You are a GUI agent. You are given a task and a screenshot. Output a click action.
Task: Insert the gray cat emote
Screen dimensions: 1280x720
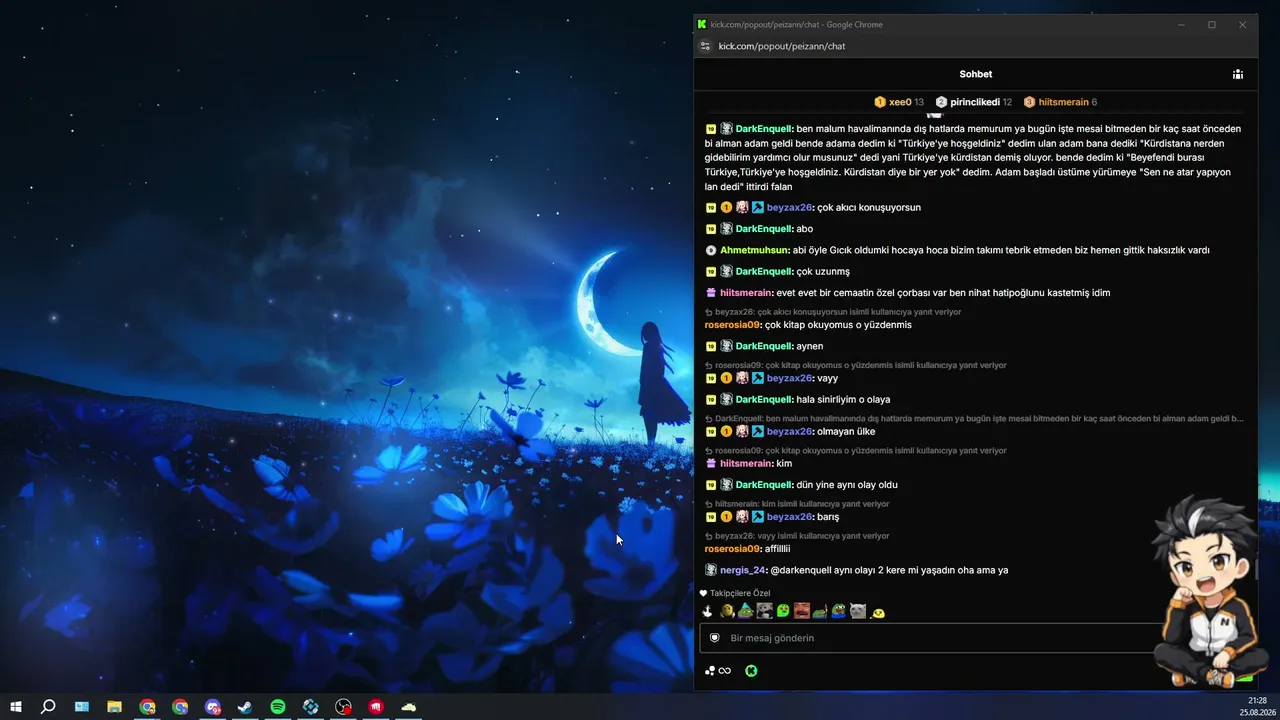[858, 611]
